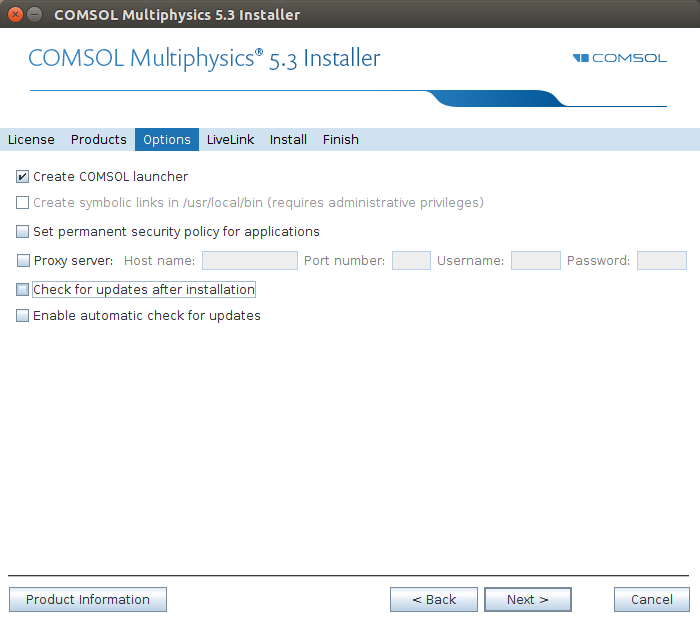
Task: Proceed with the Next button
Action: (x=527, y=600)
